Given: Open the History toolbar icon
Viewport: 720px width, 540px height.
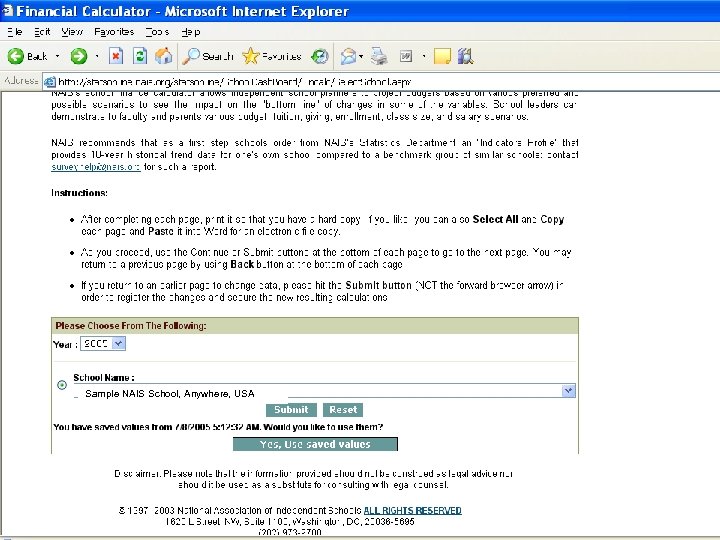Looking at the screenshot, I should pos(320,56).
